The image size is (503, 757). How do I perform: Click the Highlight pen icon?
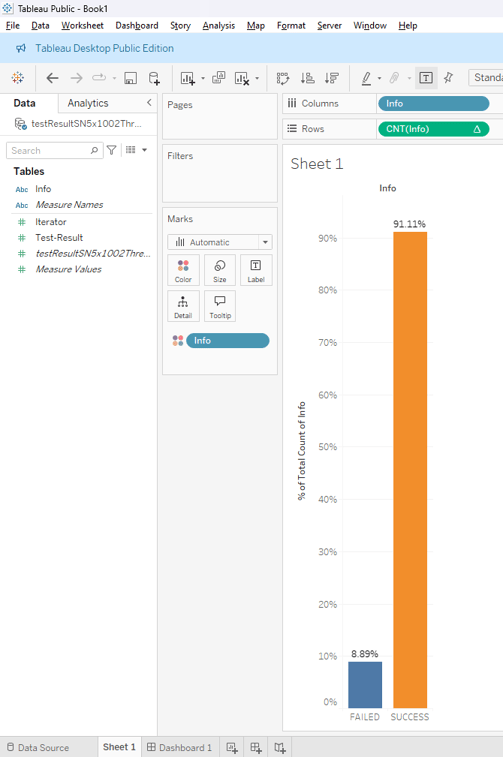(x=366, y=78)
